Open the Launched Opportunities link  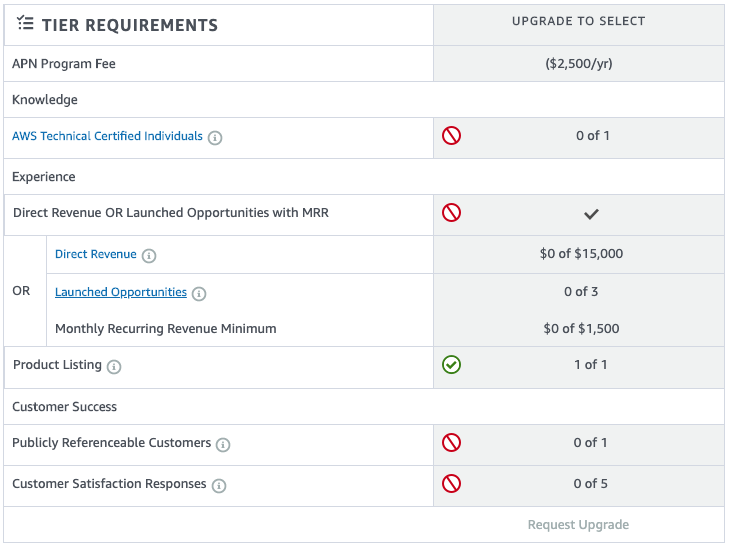tap(121, 292)
